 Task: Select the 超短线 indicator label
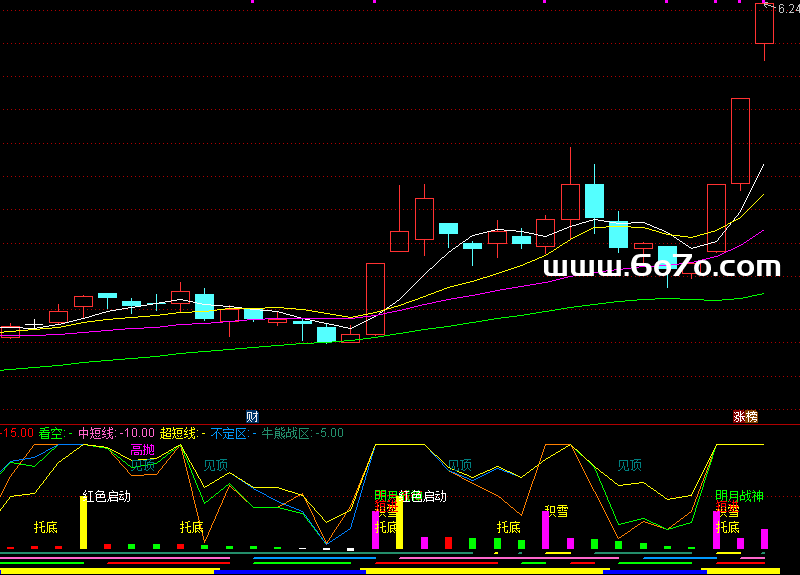coord(178,433)
